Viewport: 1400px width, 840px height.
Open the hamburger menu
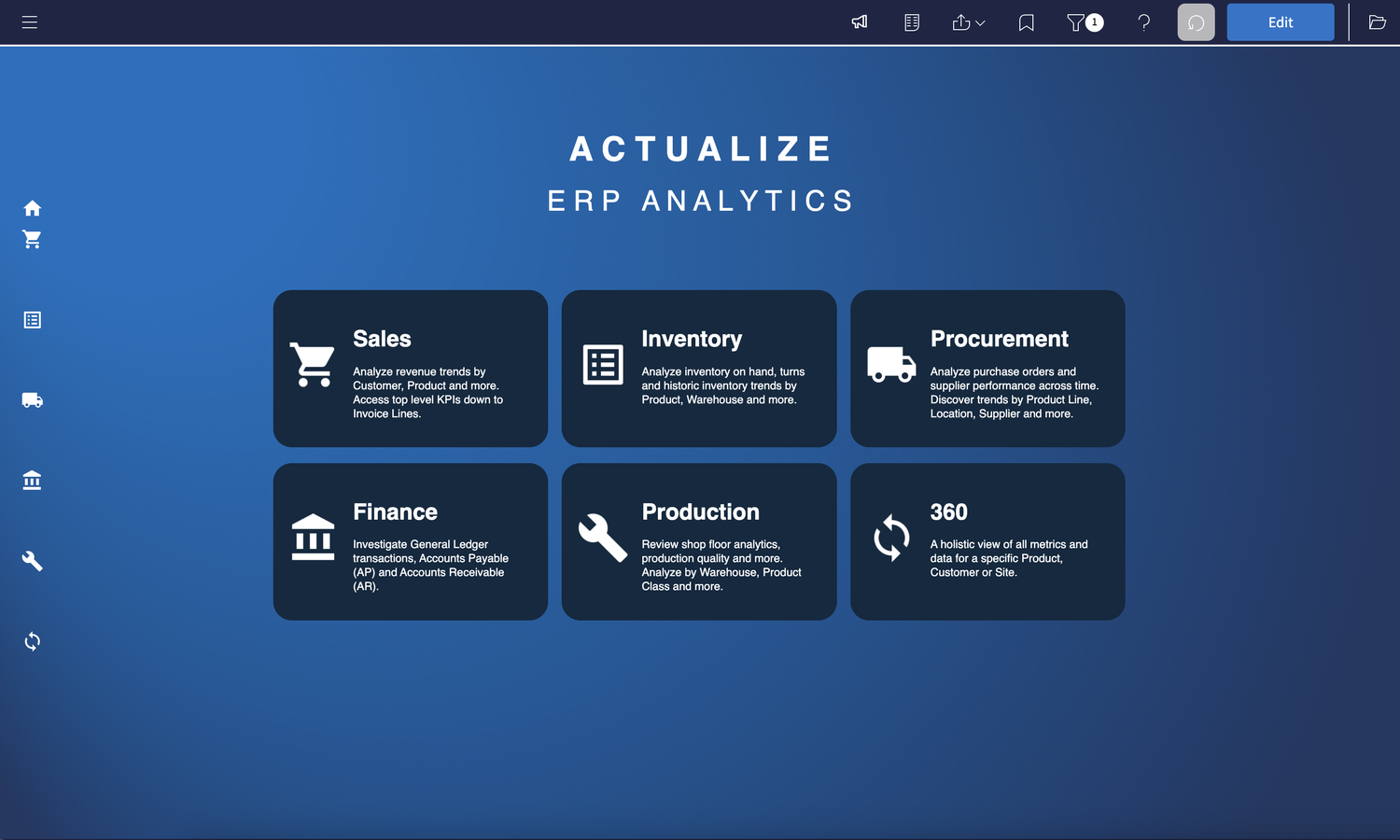30,21
